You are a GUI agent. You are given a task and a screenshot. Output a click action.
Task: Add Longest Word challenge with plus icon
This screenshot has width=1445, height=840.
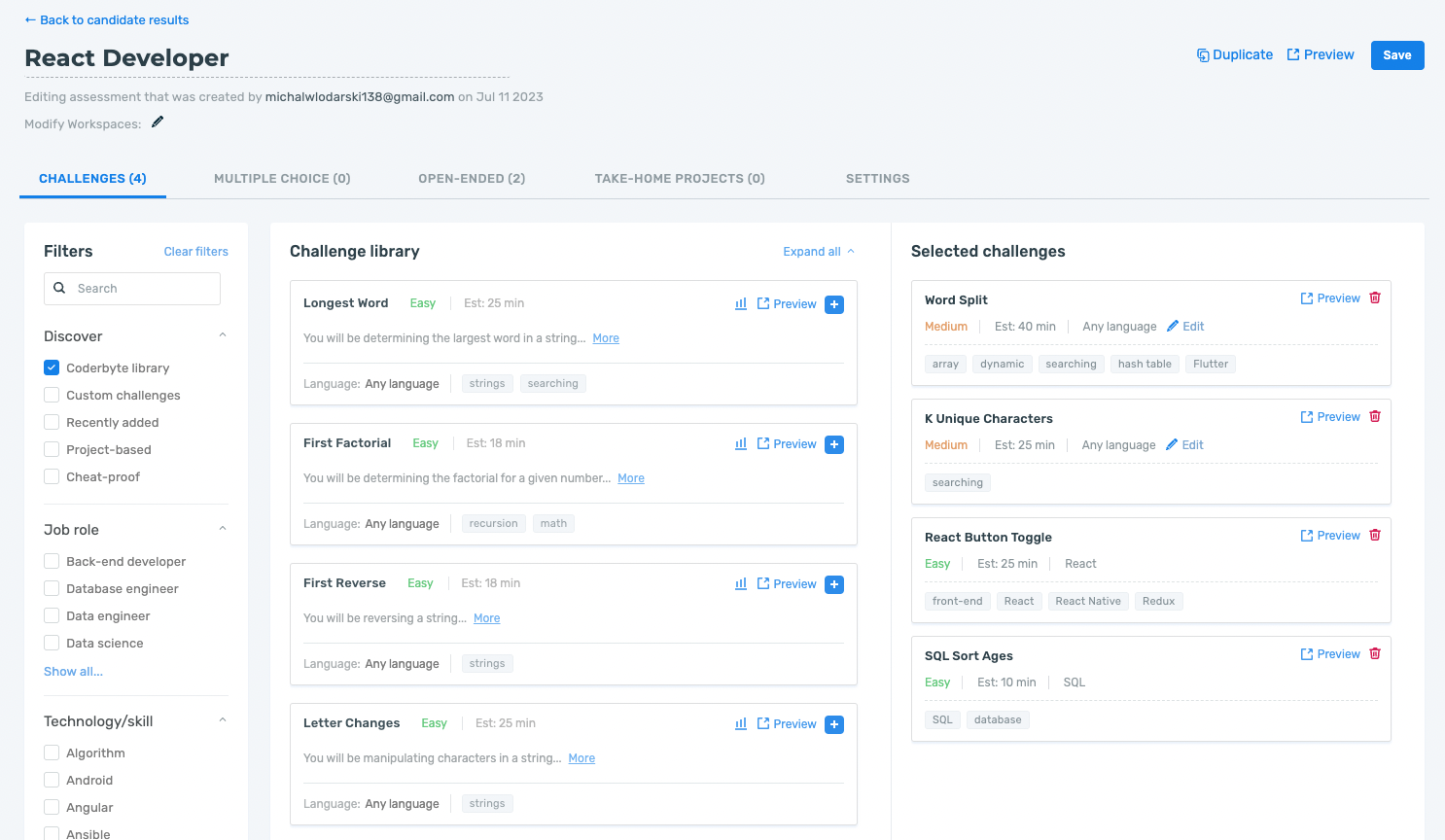tap(834, 304)
